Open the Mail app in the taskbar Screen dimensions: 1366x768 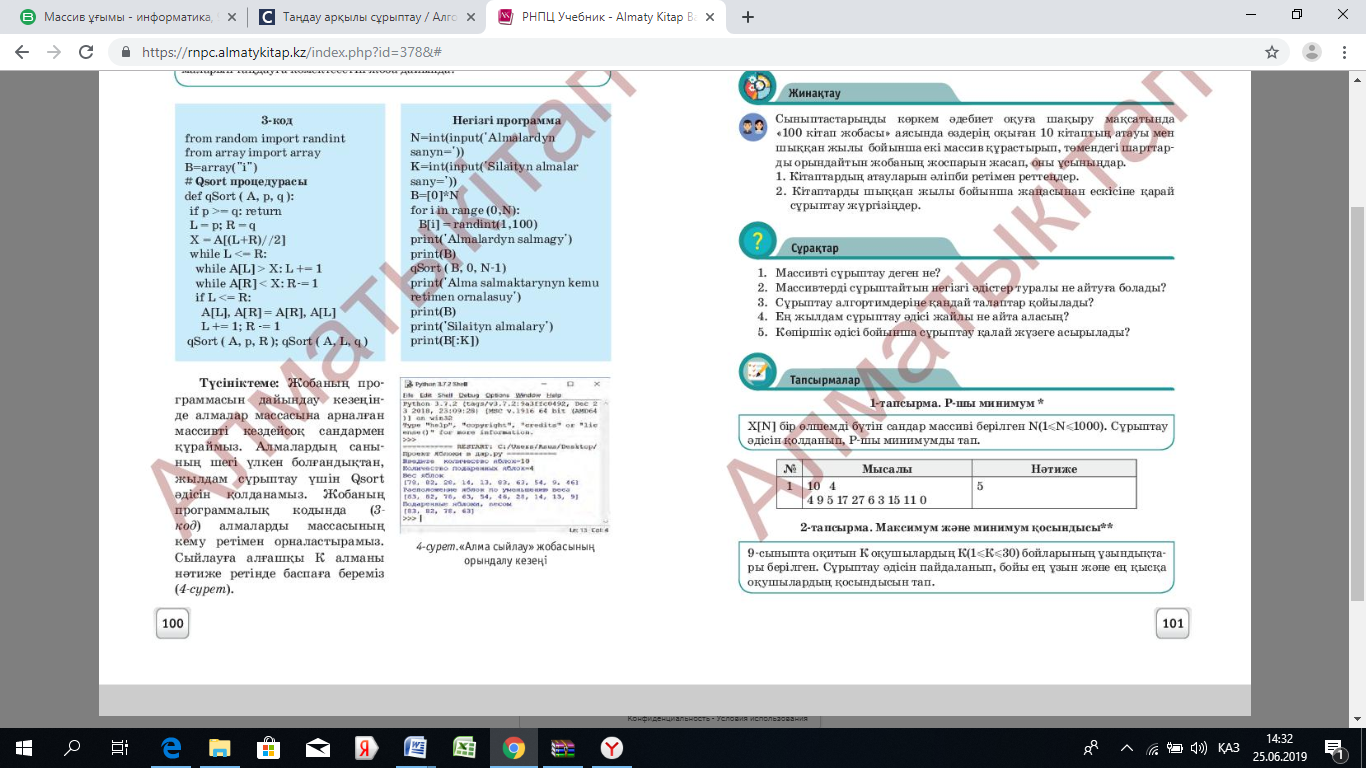pyautogui.click(x=317, y=747)
